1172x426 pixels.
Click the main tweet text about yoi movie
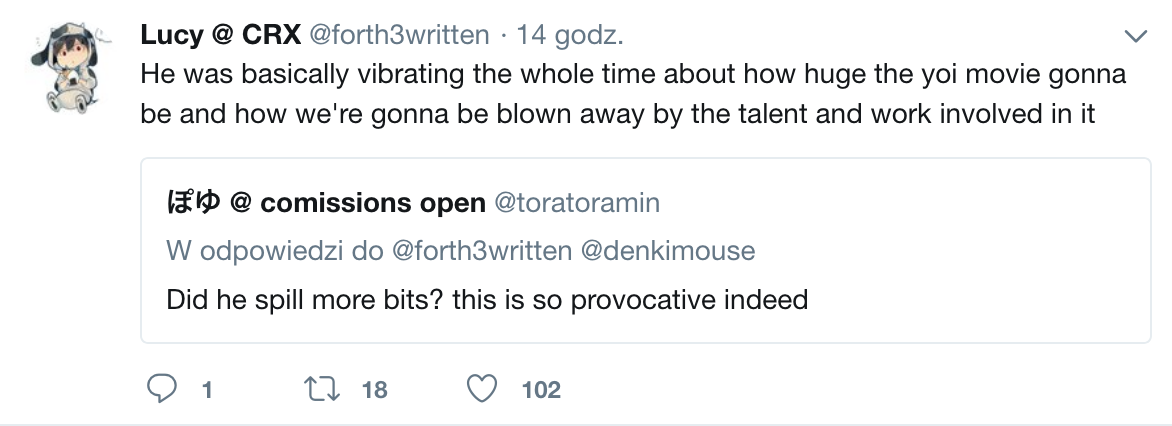[633, 75]
